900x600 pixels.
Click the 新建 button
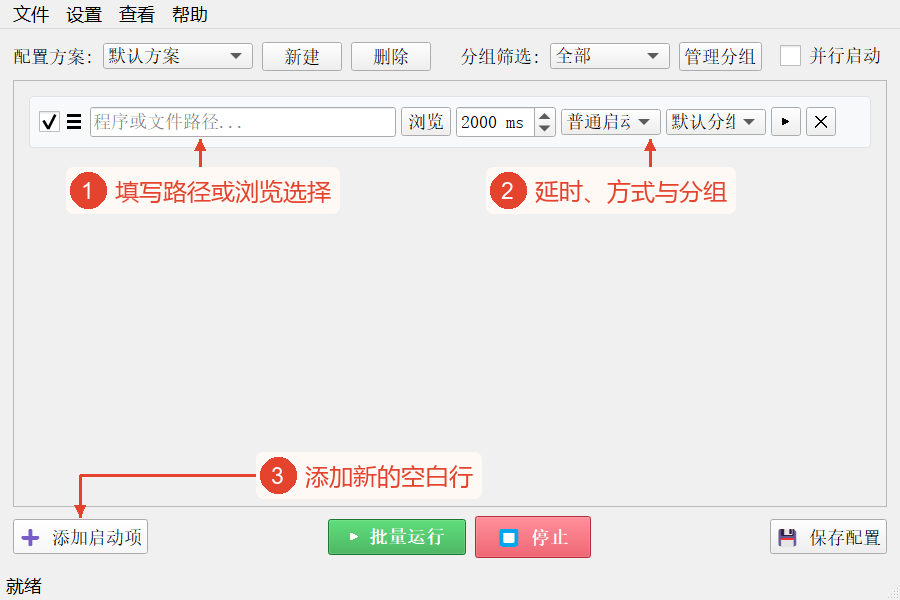302,56
